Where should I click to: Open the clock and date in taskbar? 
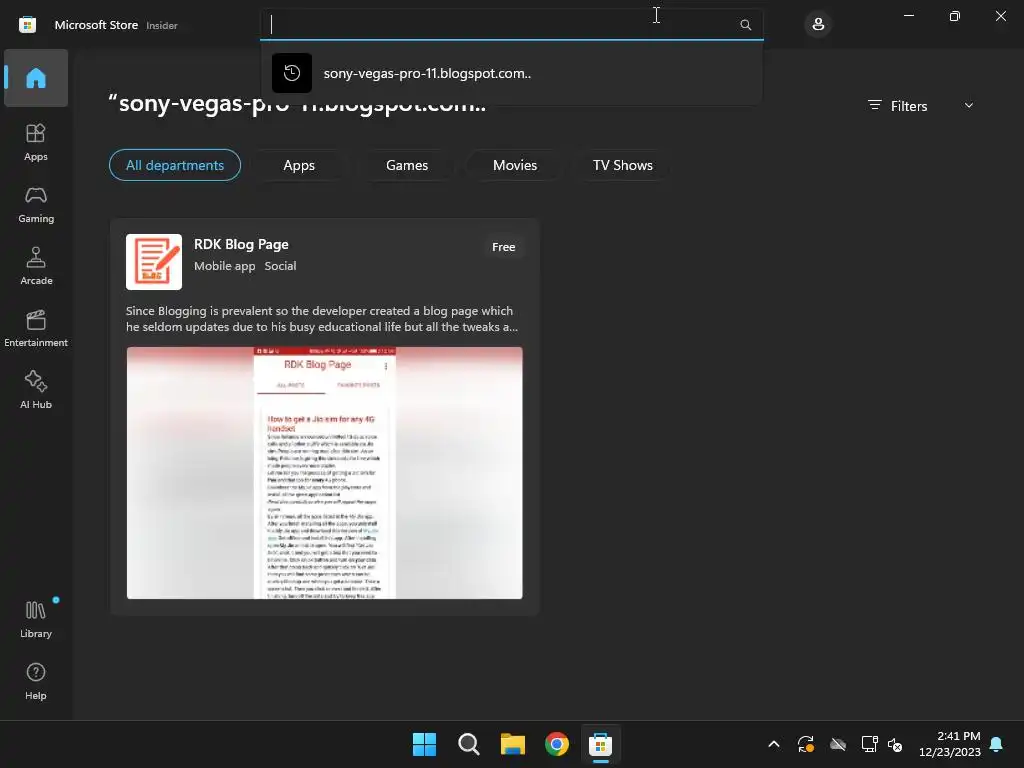click(x=950, y=744)
